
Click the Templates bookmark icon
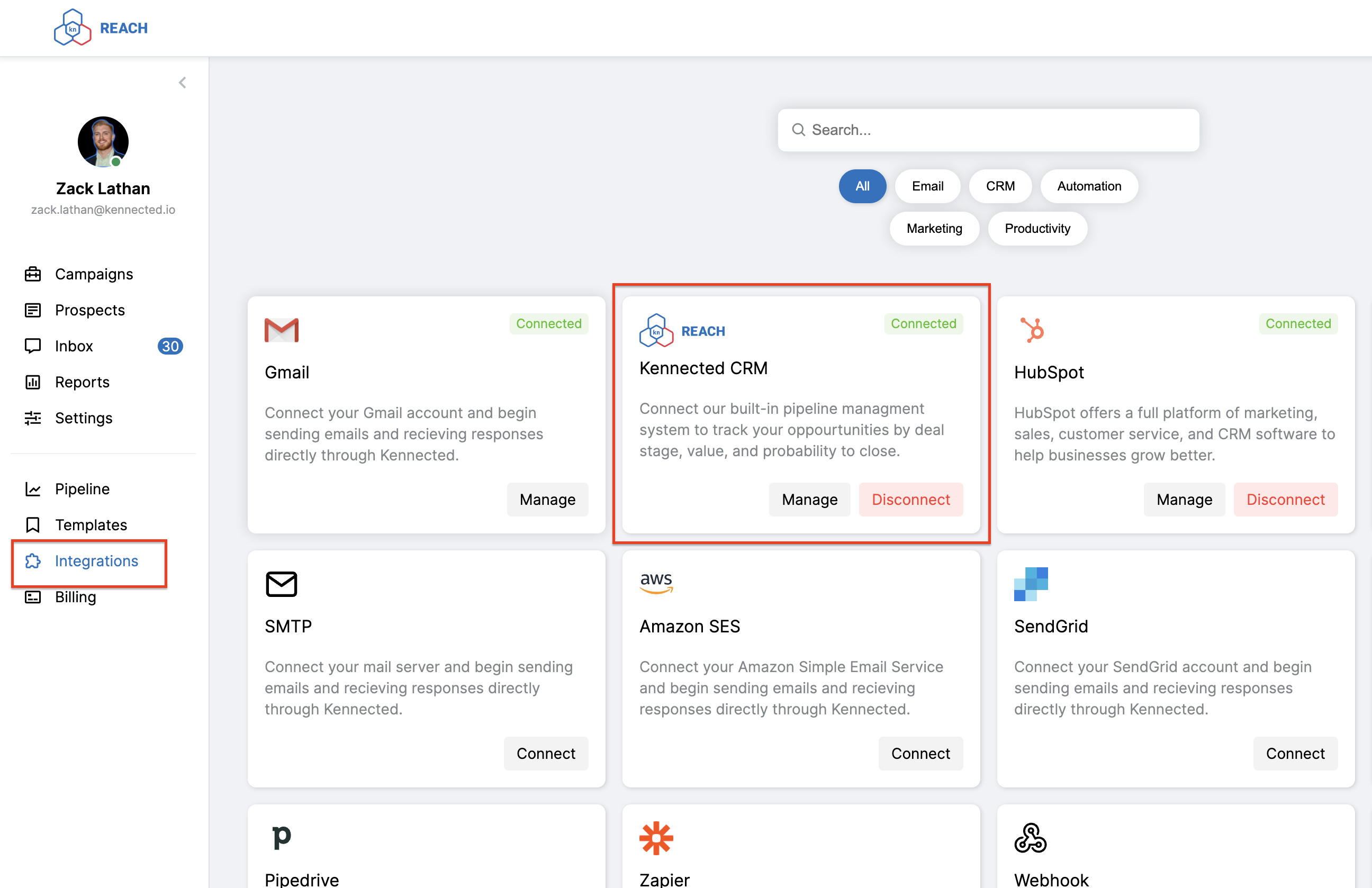(33, 525)
